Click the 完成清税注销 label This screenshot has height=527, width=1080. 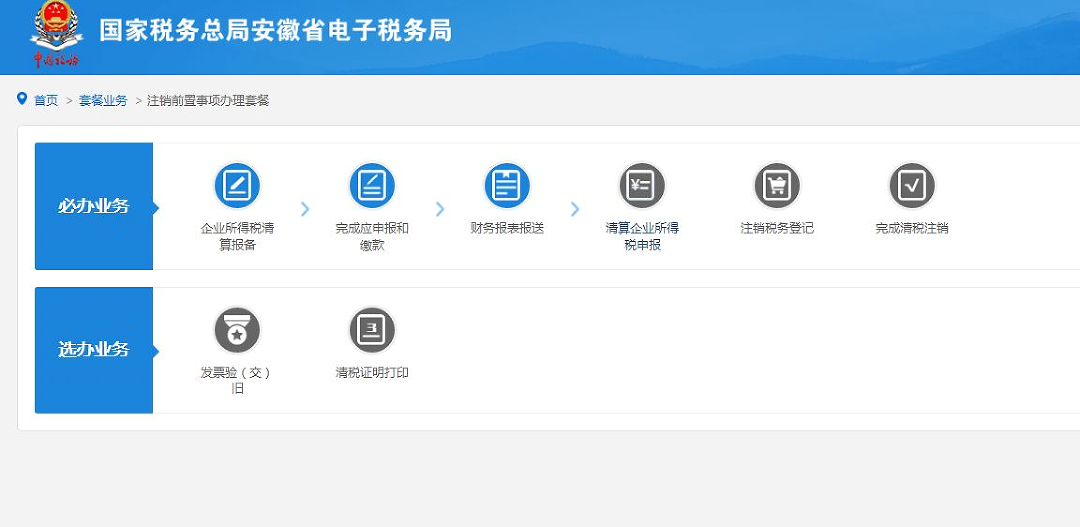912,228
